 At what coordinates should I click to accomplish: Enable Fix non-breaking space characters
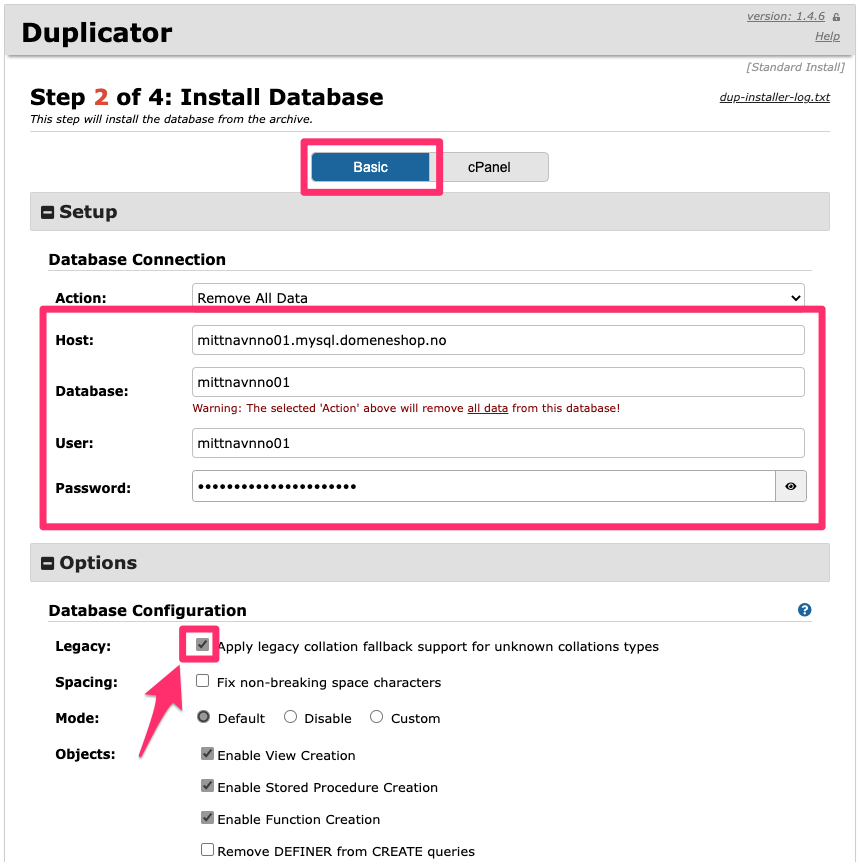202,681
